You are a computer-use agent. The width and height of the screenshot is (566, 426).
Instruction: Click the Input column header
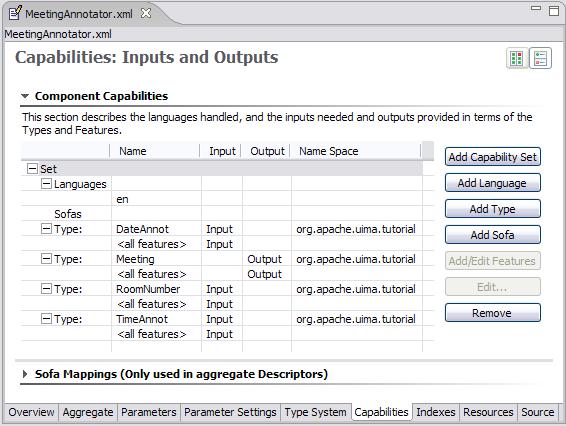click(x=221, y=151)
